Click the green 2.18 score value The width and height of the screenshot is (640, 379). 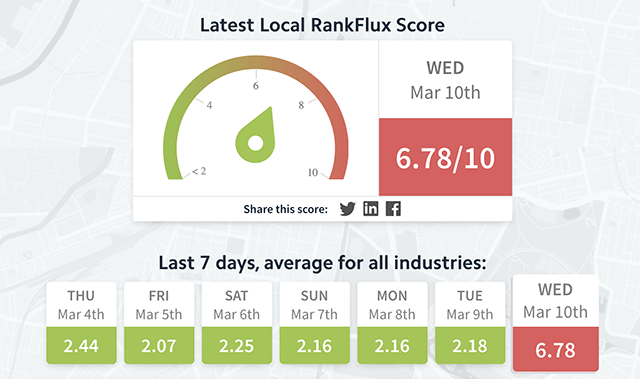pos(470,346)
